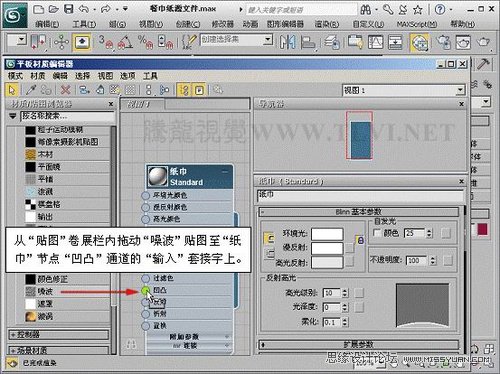Click the 光泽度 map button
The height and width of the screenshot is (374, 500).
[359, 307]
